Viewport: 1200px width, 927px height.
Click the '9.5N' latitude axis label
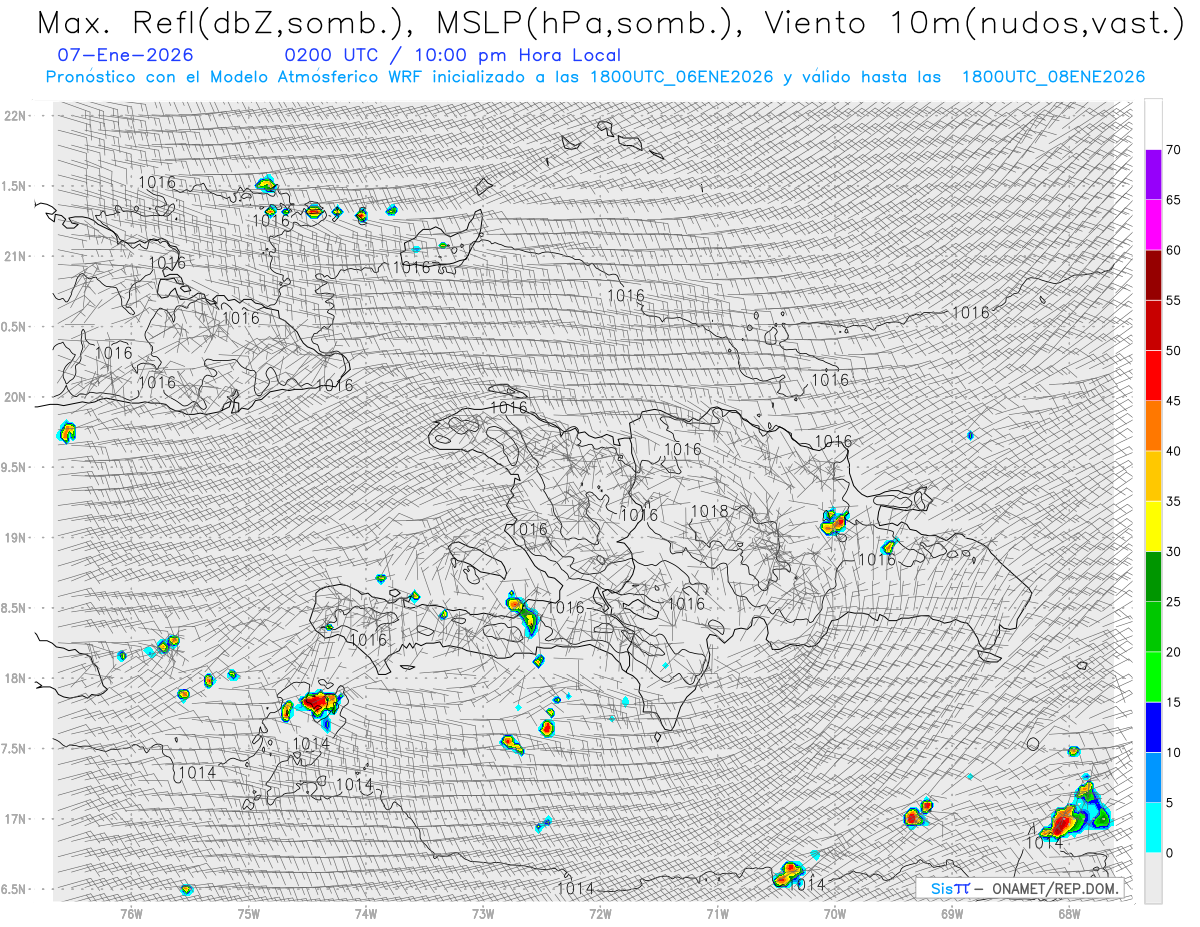pyautogui.click(x=13, y=468)
